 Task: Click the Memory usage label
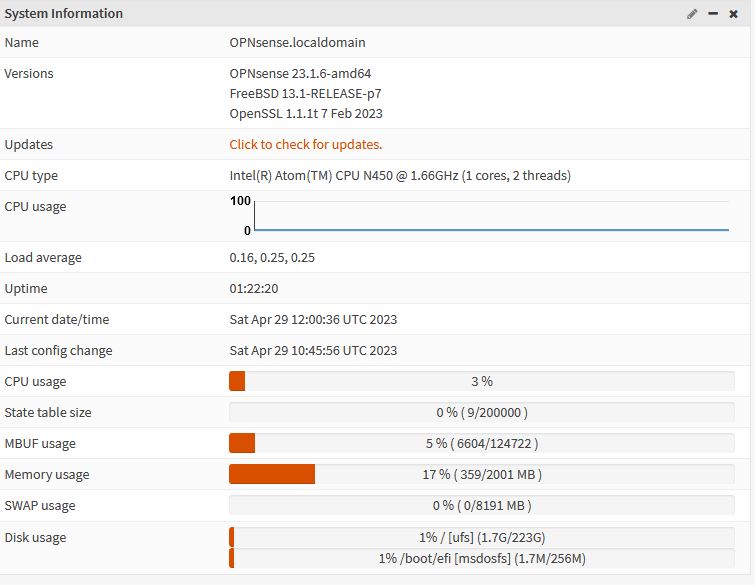click(47, 475)
